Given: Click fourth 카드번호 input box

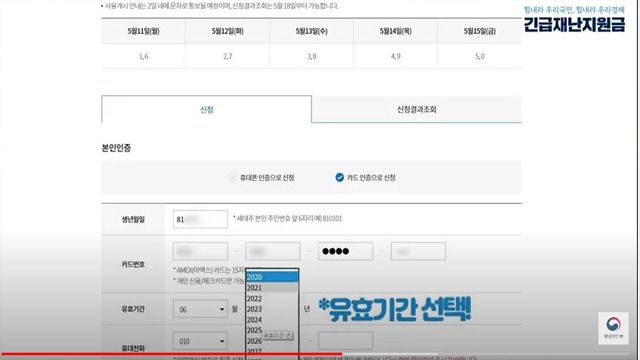Looking at the screenshot, I should [418, 251].
